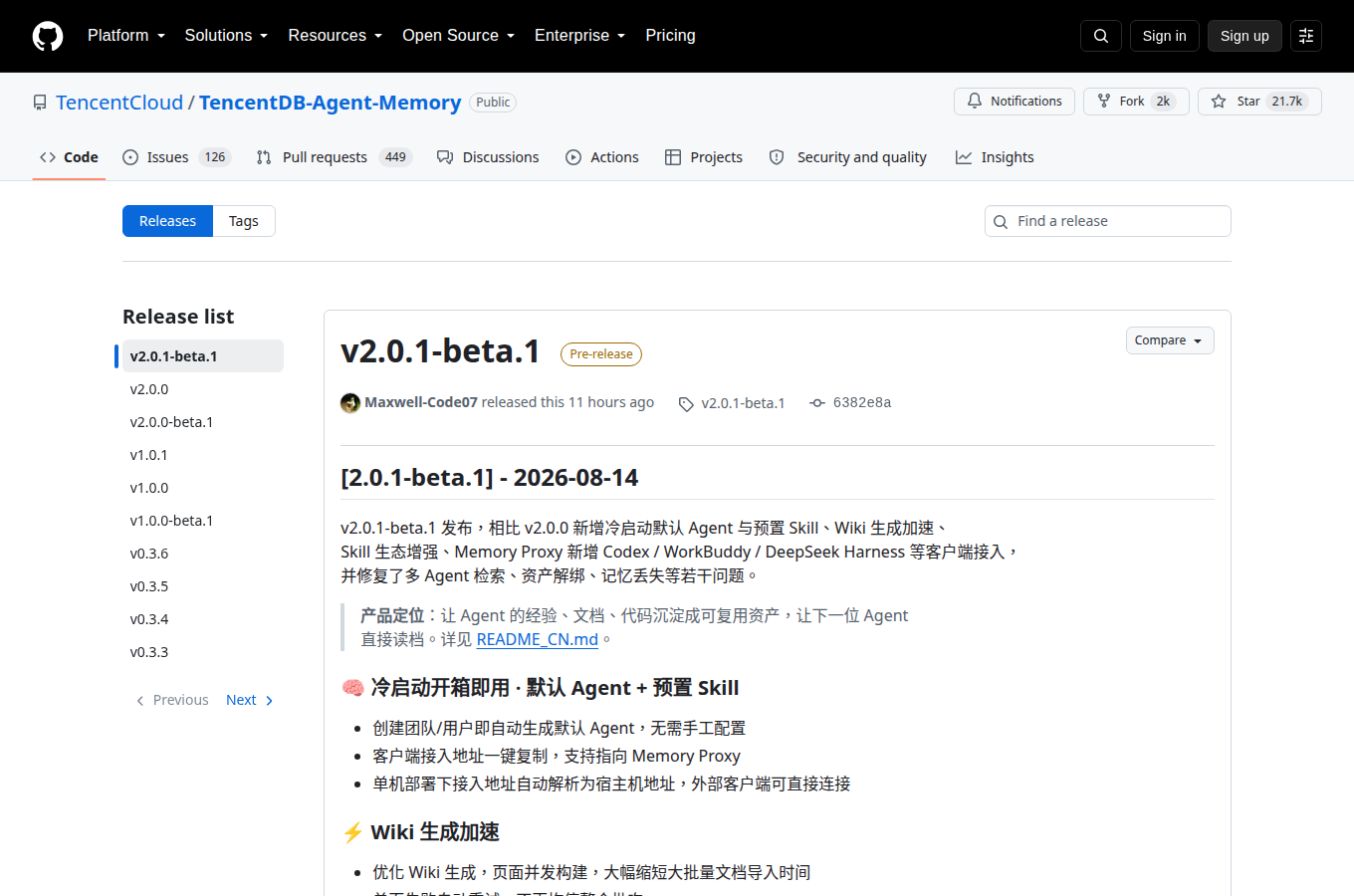Star the TencentDB-Agent-Memory repository

pos(1259,102)
